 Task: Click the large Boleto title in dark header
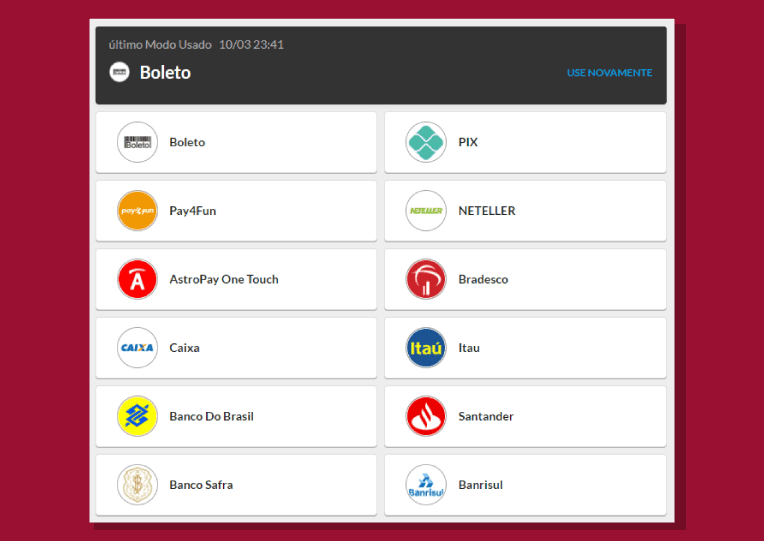click(x=165, y=73)
